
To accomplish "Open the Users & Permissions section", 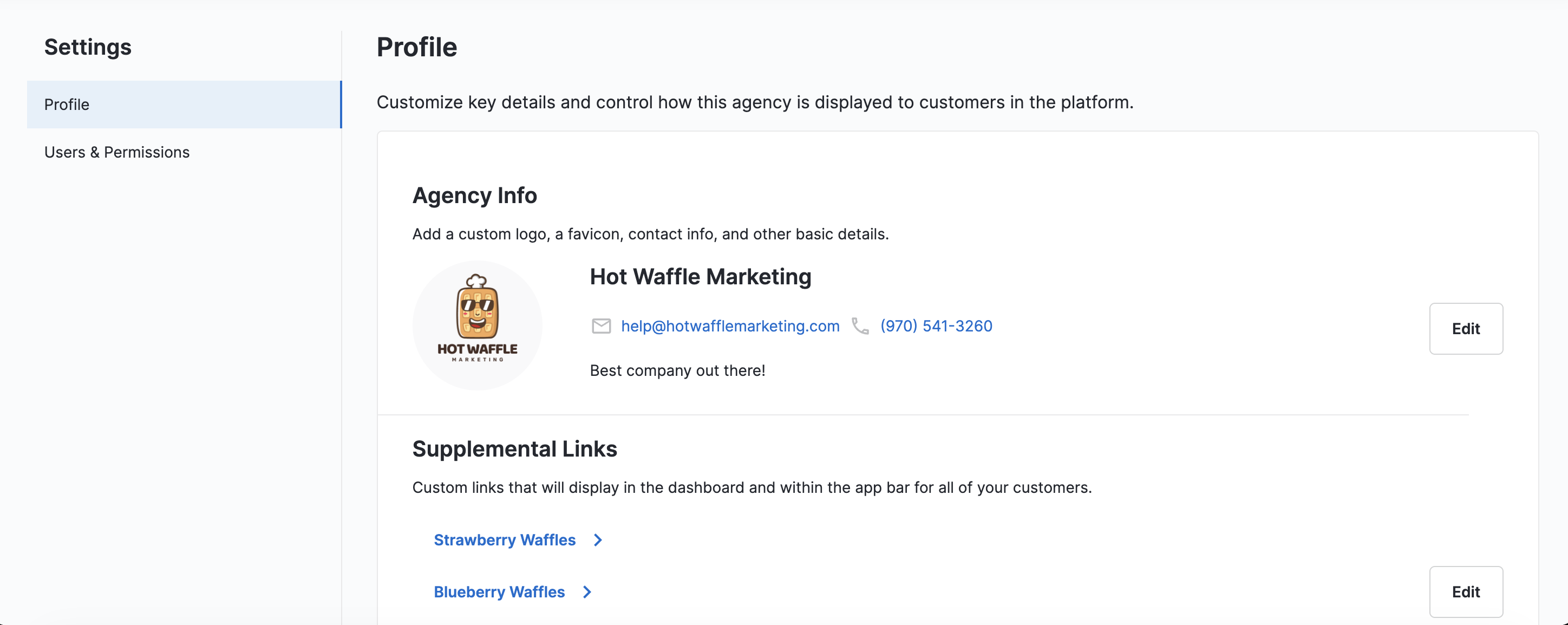I will coord(117,152).
